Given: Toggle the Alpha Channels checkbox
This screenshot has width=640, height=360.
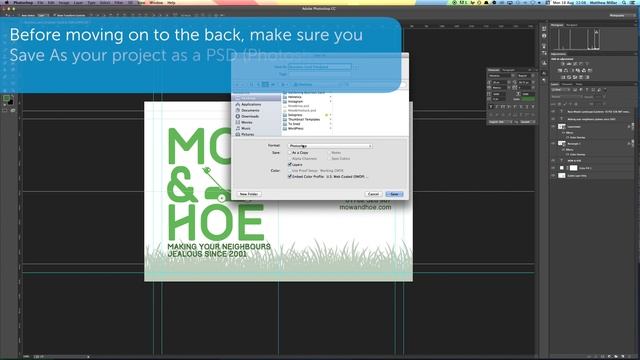Looking at the screenshot, I should [x=290, y=158].
